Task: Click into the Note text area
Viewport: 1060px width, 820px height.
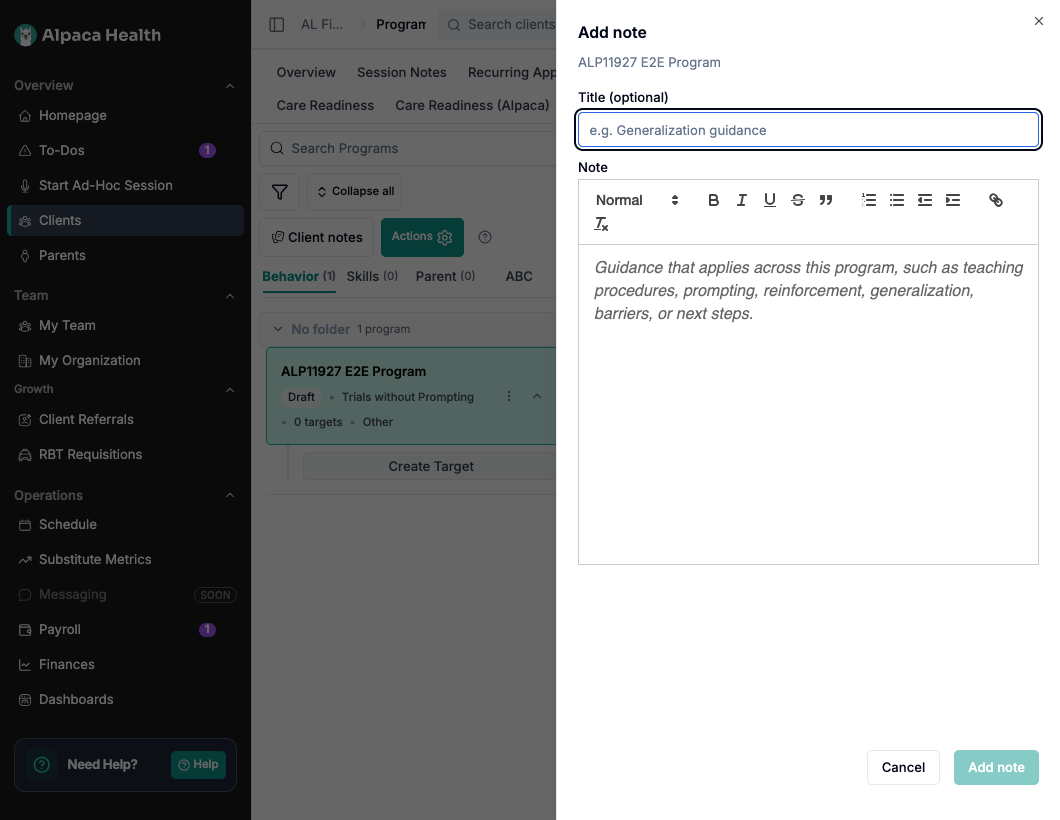Action: coord(808,404)
